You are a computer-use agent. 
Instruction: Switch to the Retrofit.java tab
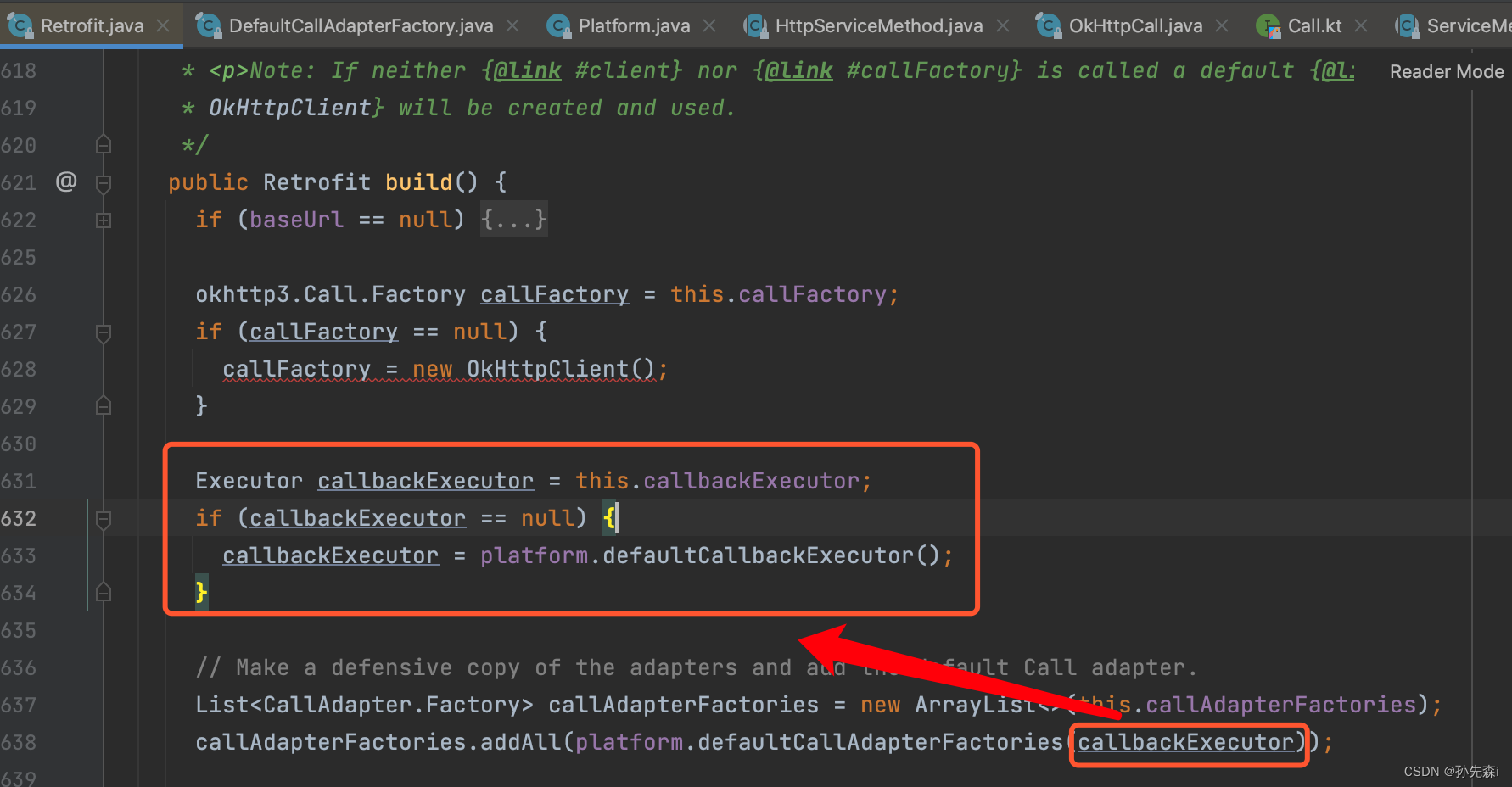[92, 25]
